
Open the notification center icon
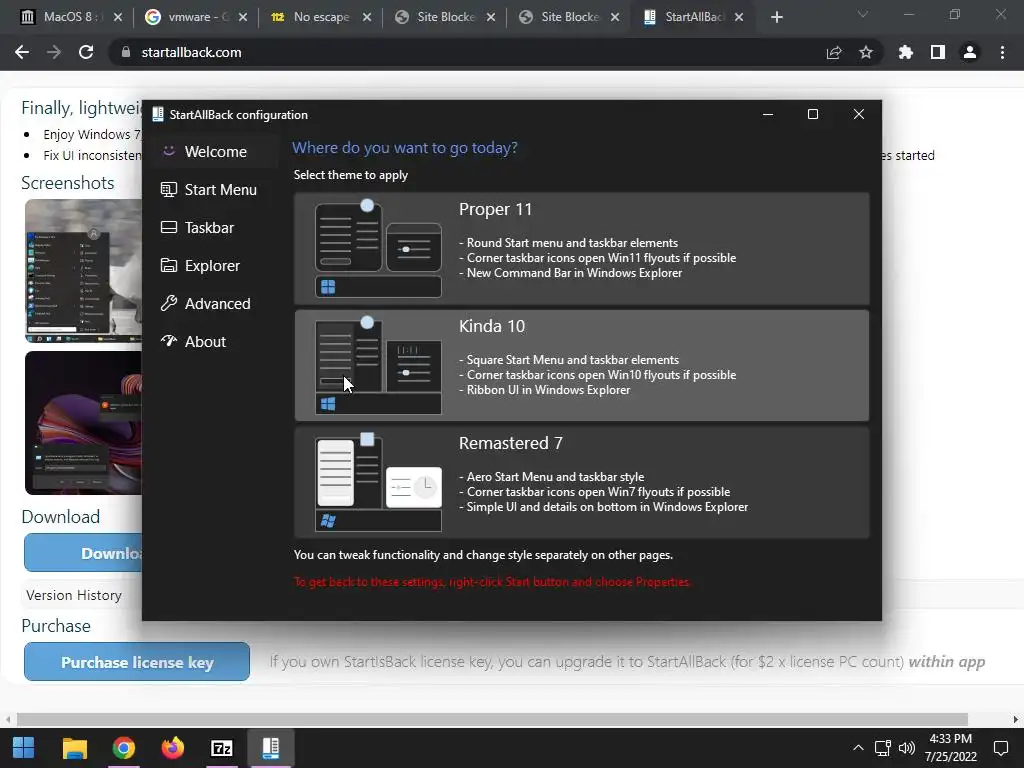(x=1000, y=748)
